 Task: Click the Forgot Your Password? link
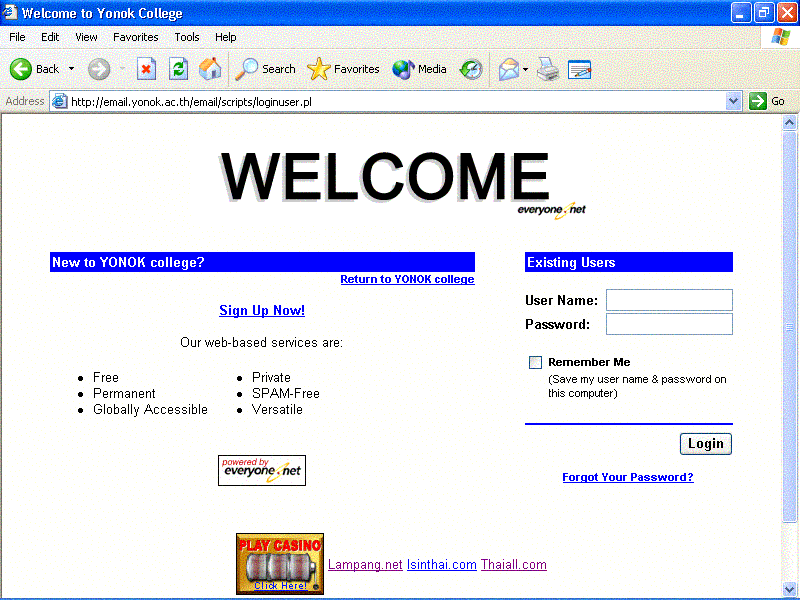tap(627, 478)
